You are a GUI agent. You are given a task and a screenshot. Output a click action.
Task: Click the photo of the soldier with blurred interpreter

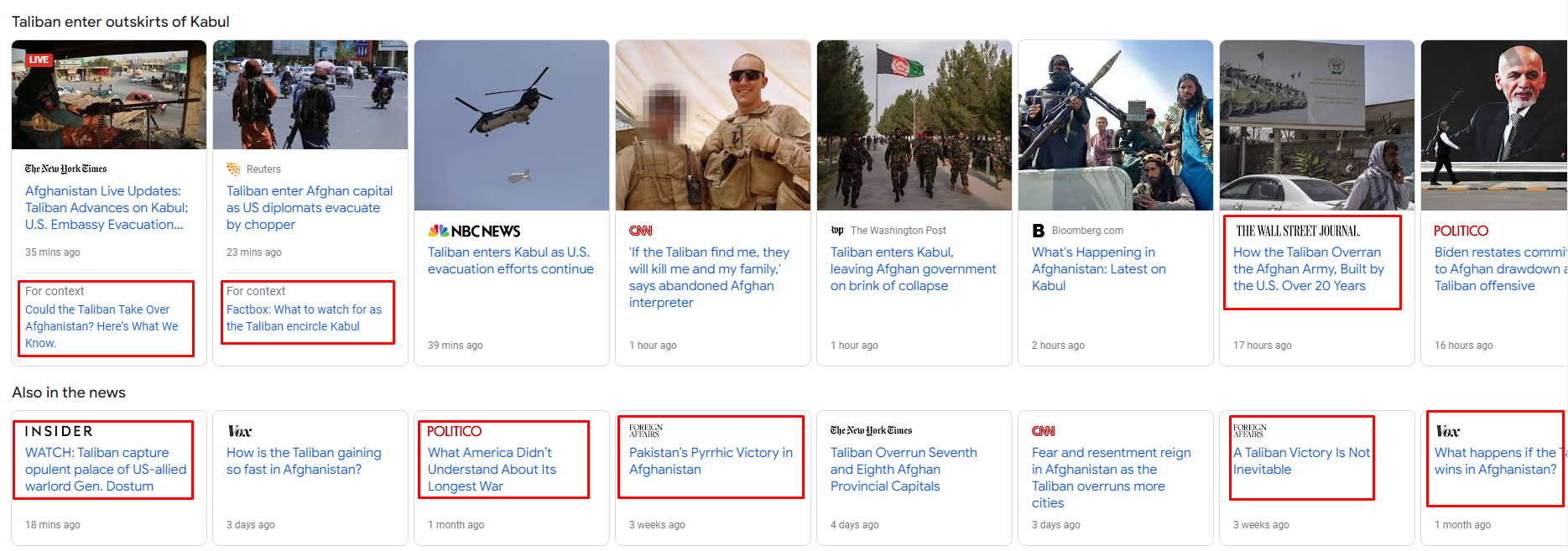(x=713, y=125)
